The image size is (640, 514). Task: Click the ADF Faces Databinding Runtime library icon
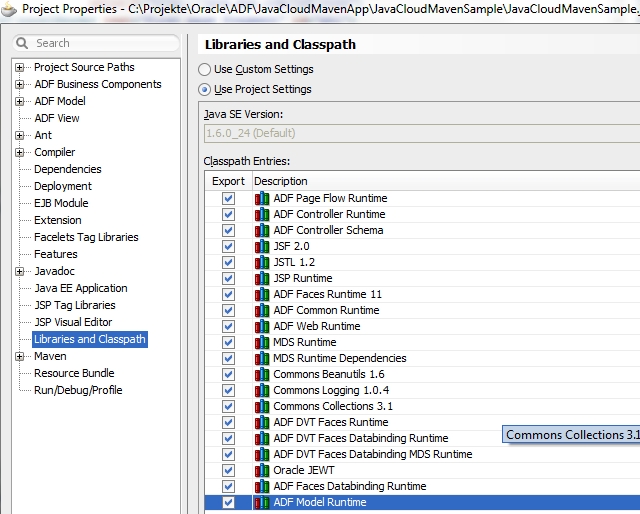(x=262, y=486)
